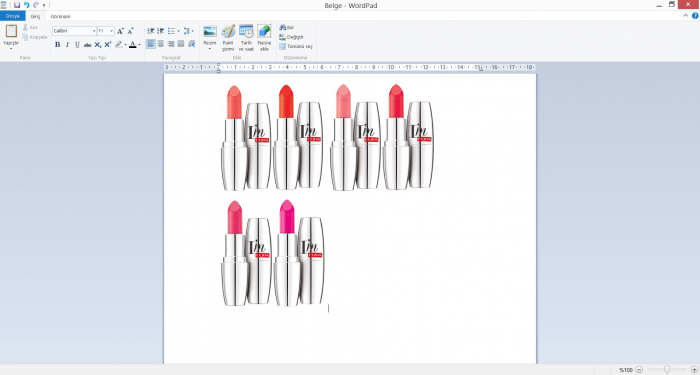Switch to the Giriş tab
Screen dimensions: 700x375
pos(35,17)
